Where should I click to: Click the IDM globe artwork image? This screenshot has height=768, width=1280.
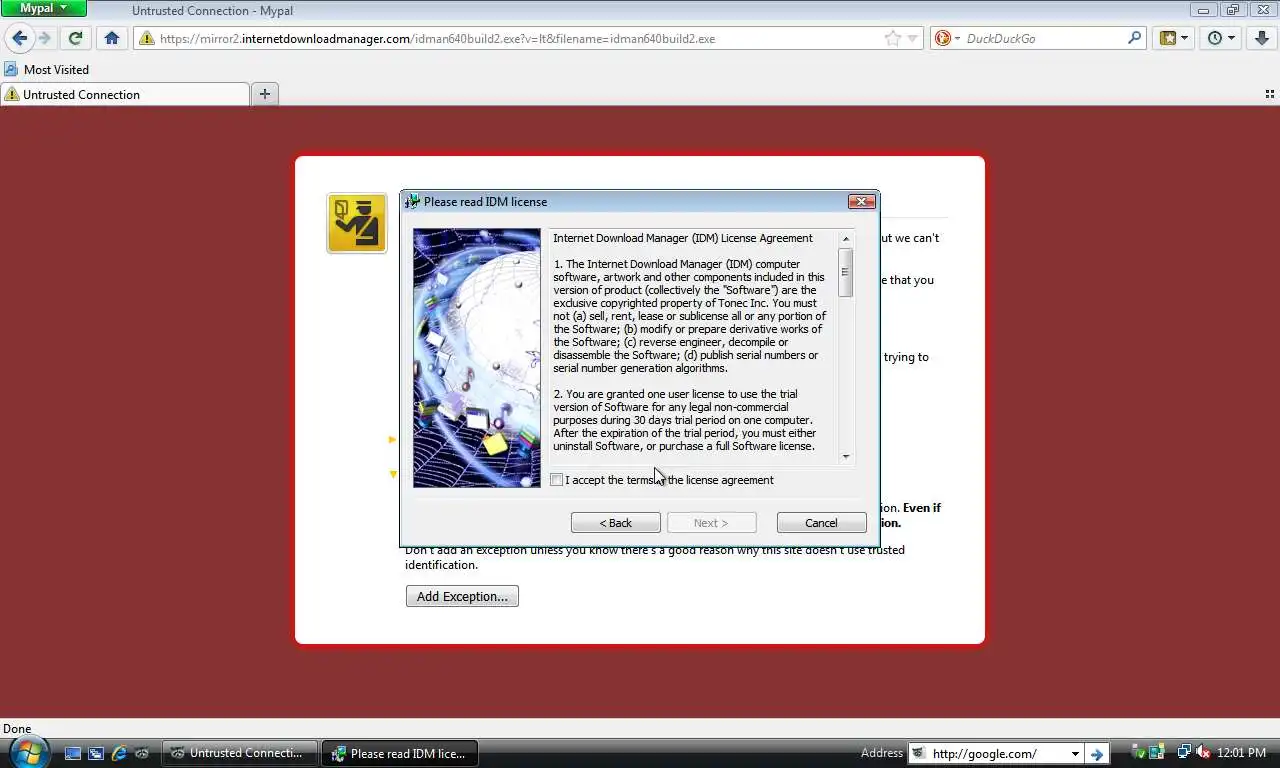tap(477, 358)
